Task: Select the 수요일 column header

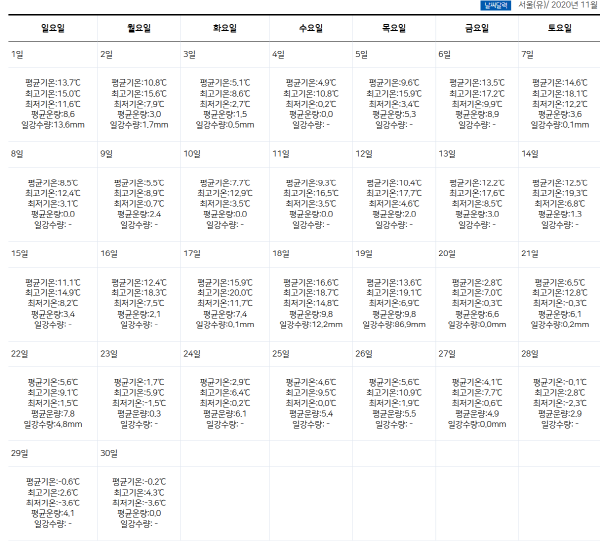Action: [x=309, y=29]
